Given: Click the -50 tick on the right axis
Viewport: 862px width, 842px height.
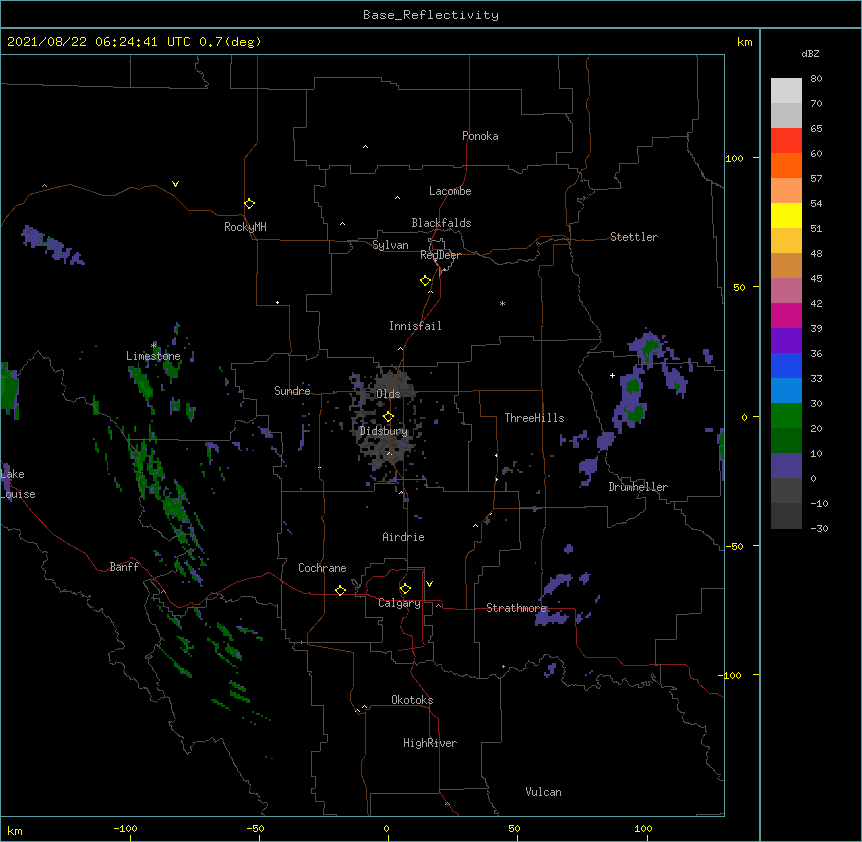Looking at the screenshot, I should point(734,546).
